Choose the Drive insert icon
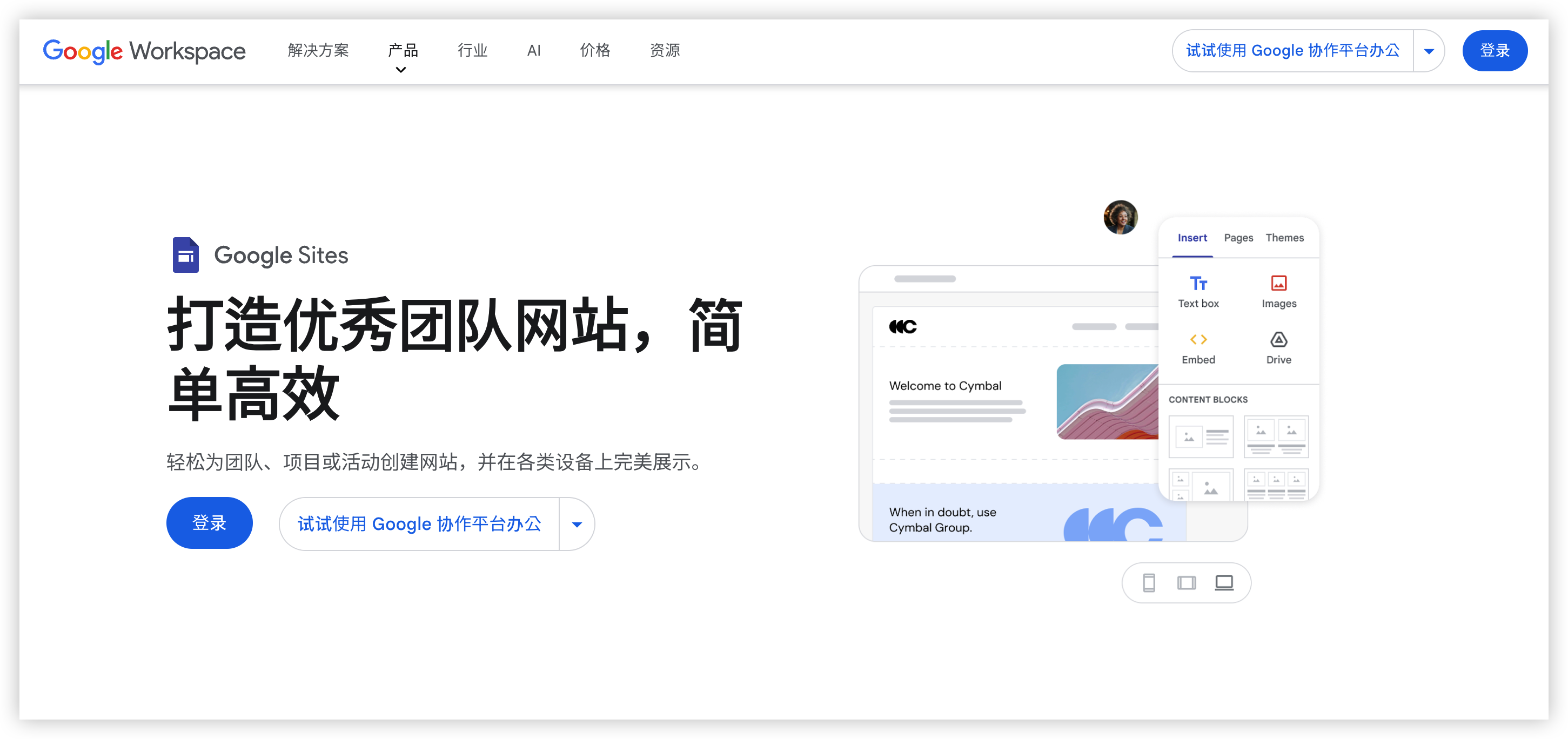This screenshot has height=739, width=1568. click(1278, 340)
